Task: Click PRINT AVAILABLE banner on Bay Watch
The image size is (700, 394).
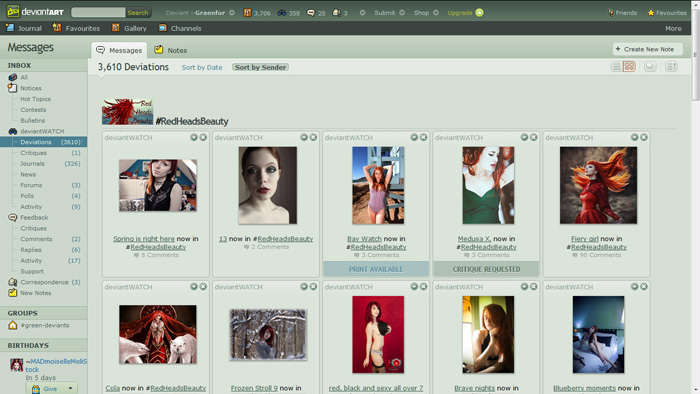Action: (376, 269)
